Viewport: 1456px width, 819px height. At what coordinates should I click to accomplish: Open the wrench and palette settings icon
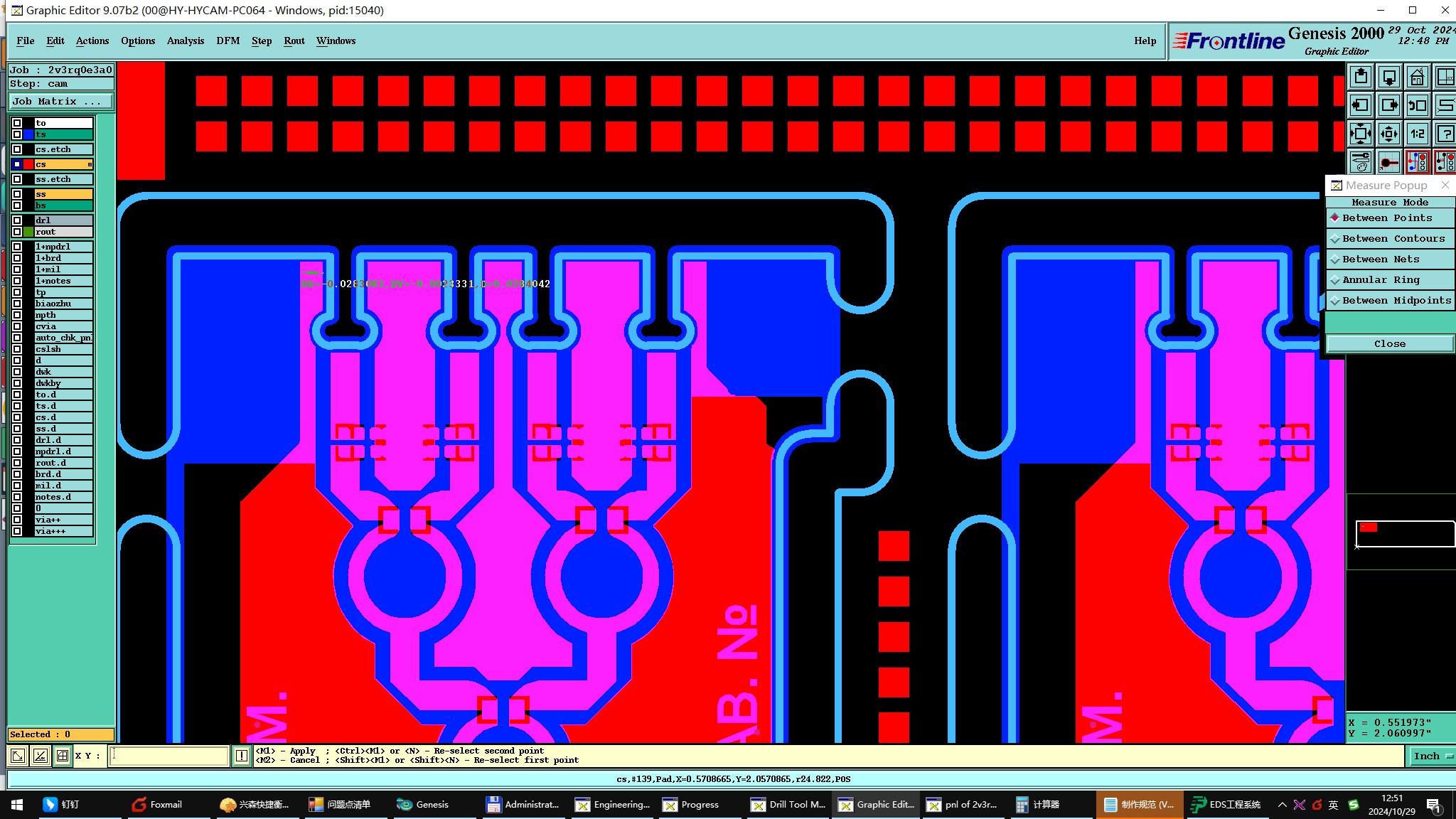[x=1361, y=162]
